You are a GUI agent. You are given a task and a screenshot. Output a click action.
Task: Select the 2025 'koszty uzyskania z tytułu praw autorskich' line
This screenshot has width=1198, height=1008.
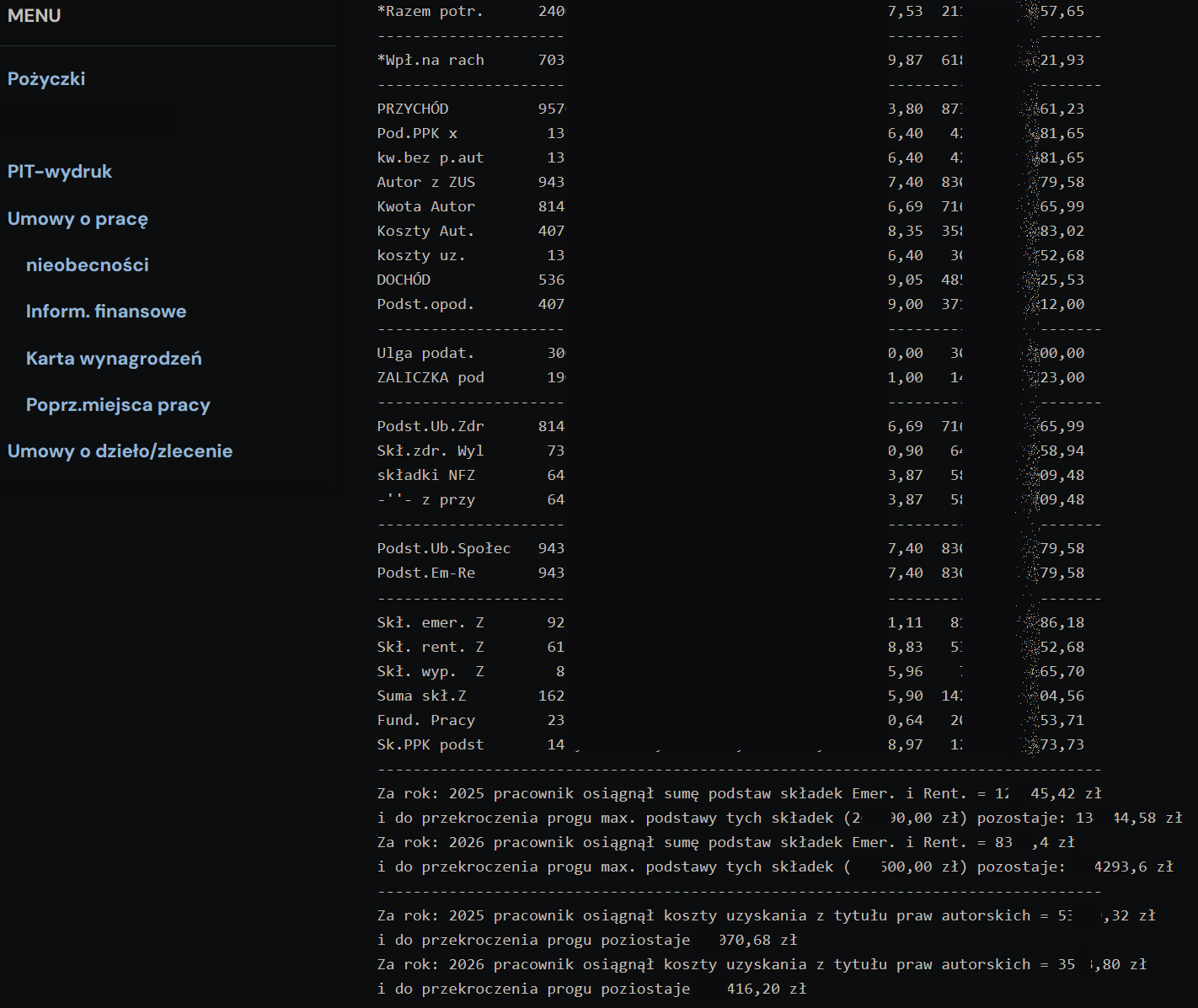pyautogui.click(x=767, y=915)
